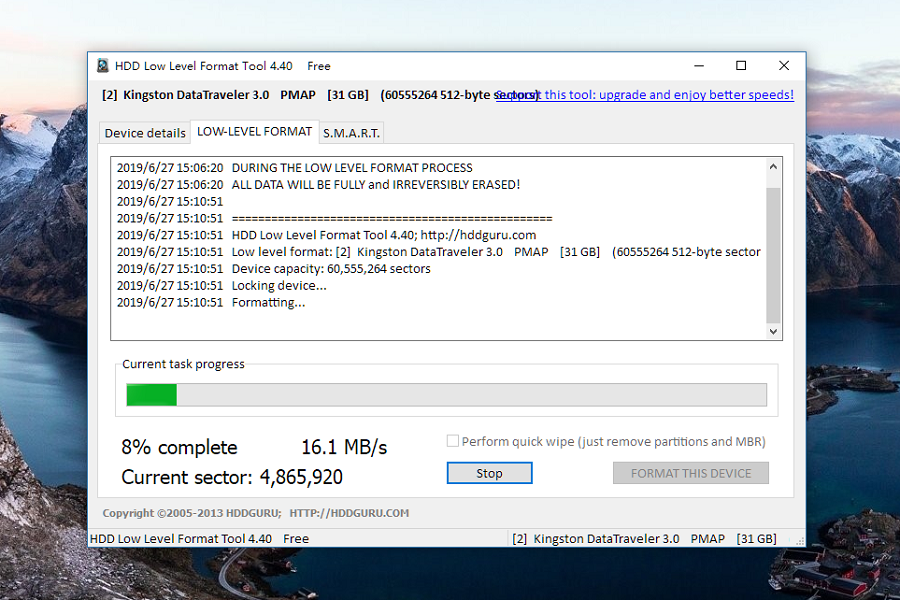Stop the formatting process
Image resolution: width=900 pixels, height=600 pixels.
(490, 473)
